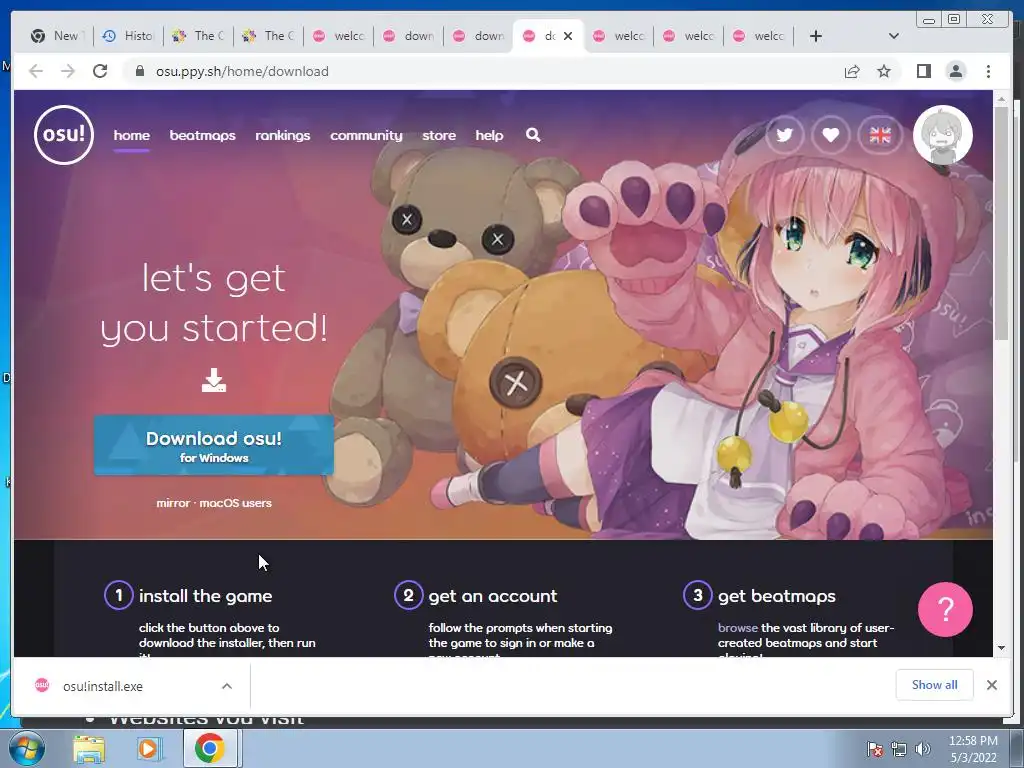Open the community nav menu

click(x=366, y=135)
